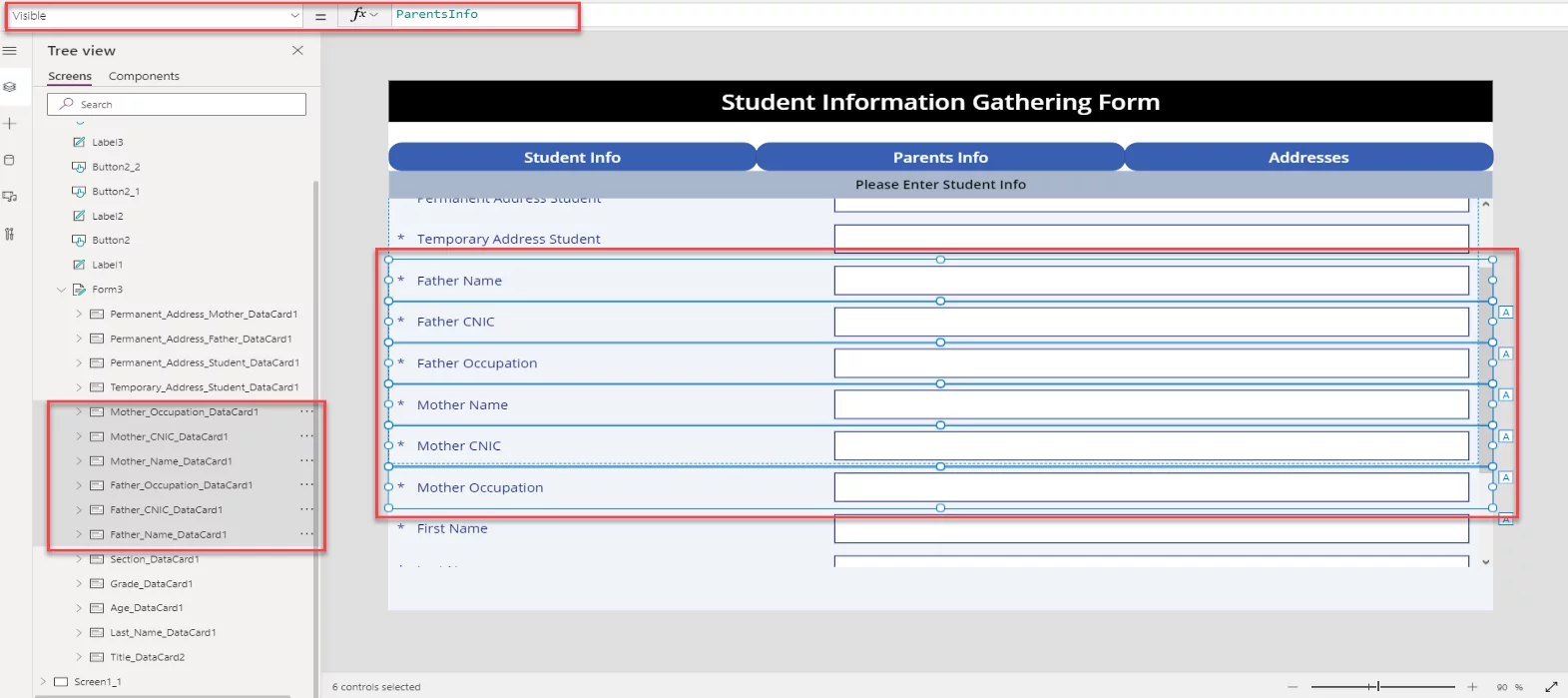The width and height of the screenshot is (1568, 698).
Task: Open the Data cylinder icon
Action: click(10, 160)
